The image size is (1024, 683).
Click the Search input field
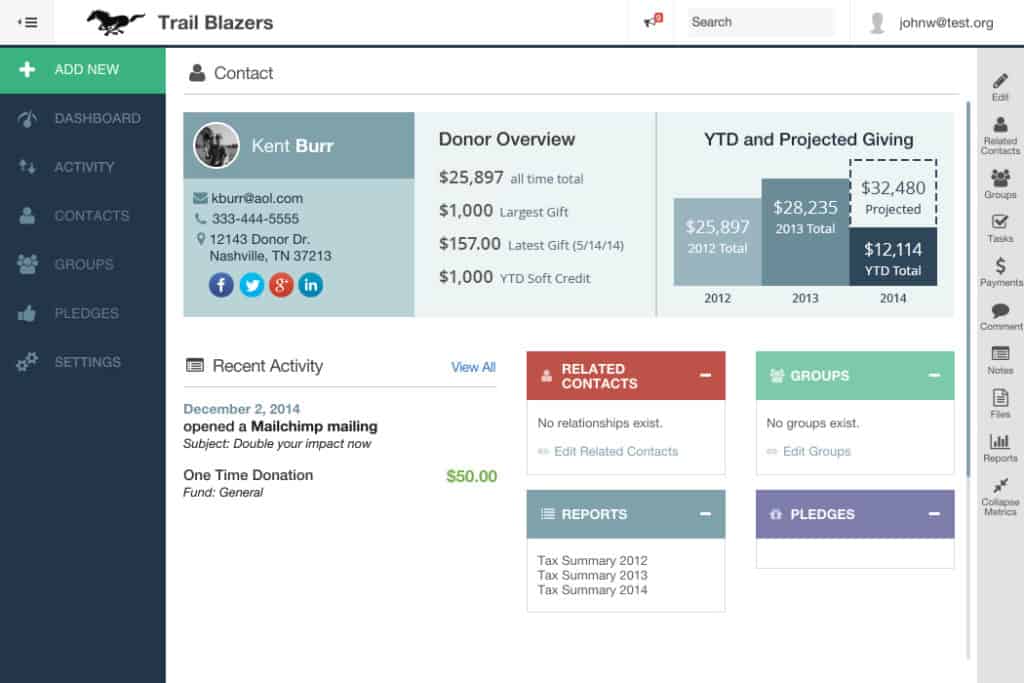point(761,22)
